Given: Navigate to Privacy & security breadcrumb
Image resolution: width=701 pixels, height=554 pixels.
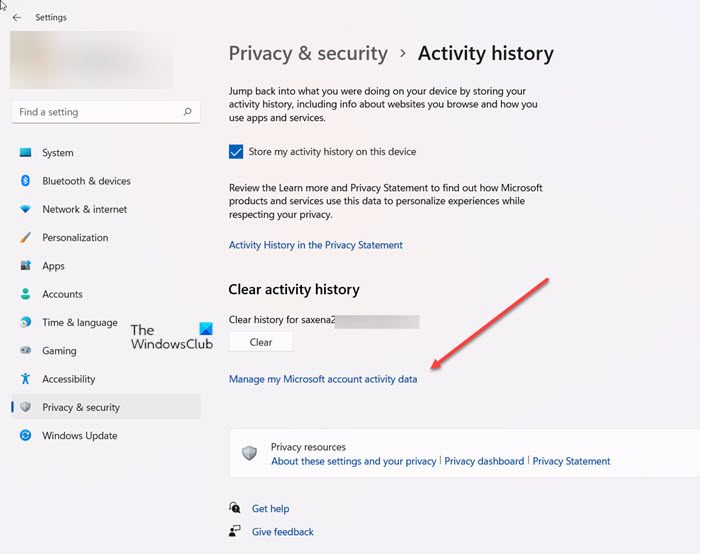Looking at the screenshot, I should [x=308, y=54].
